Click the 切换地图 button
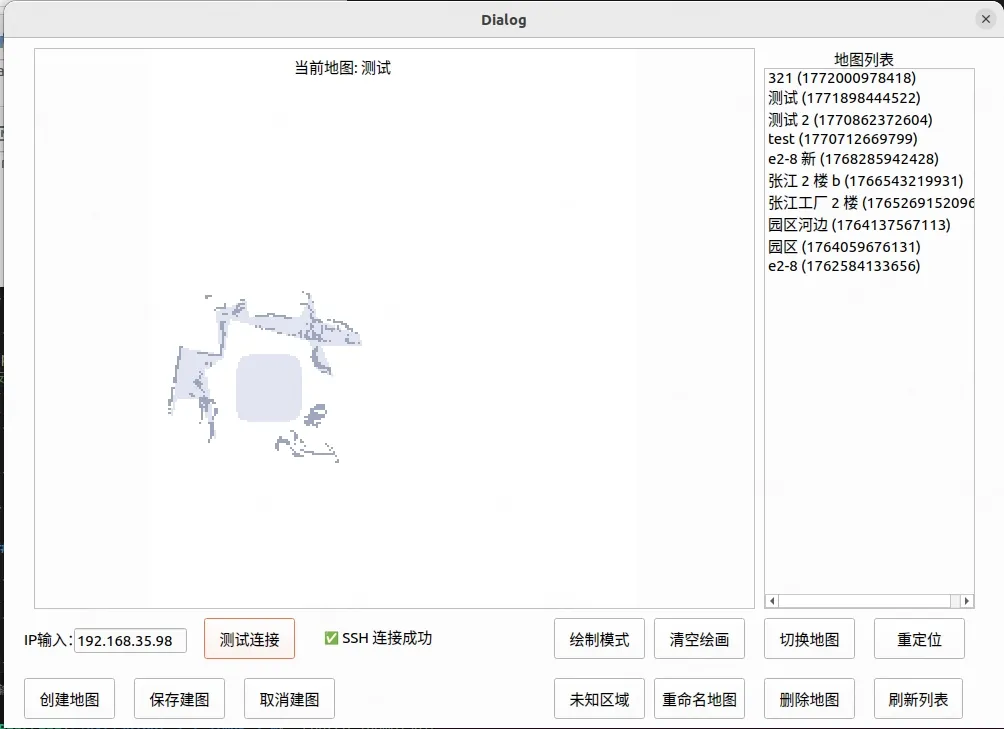Viewport: 1004px width, 729px height. pyautogui.click(x=809, y=639)
